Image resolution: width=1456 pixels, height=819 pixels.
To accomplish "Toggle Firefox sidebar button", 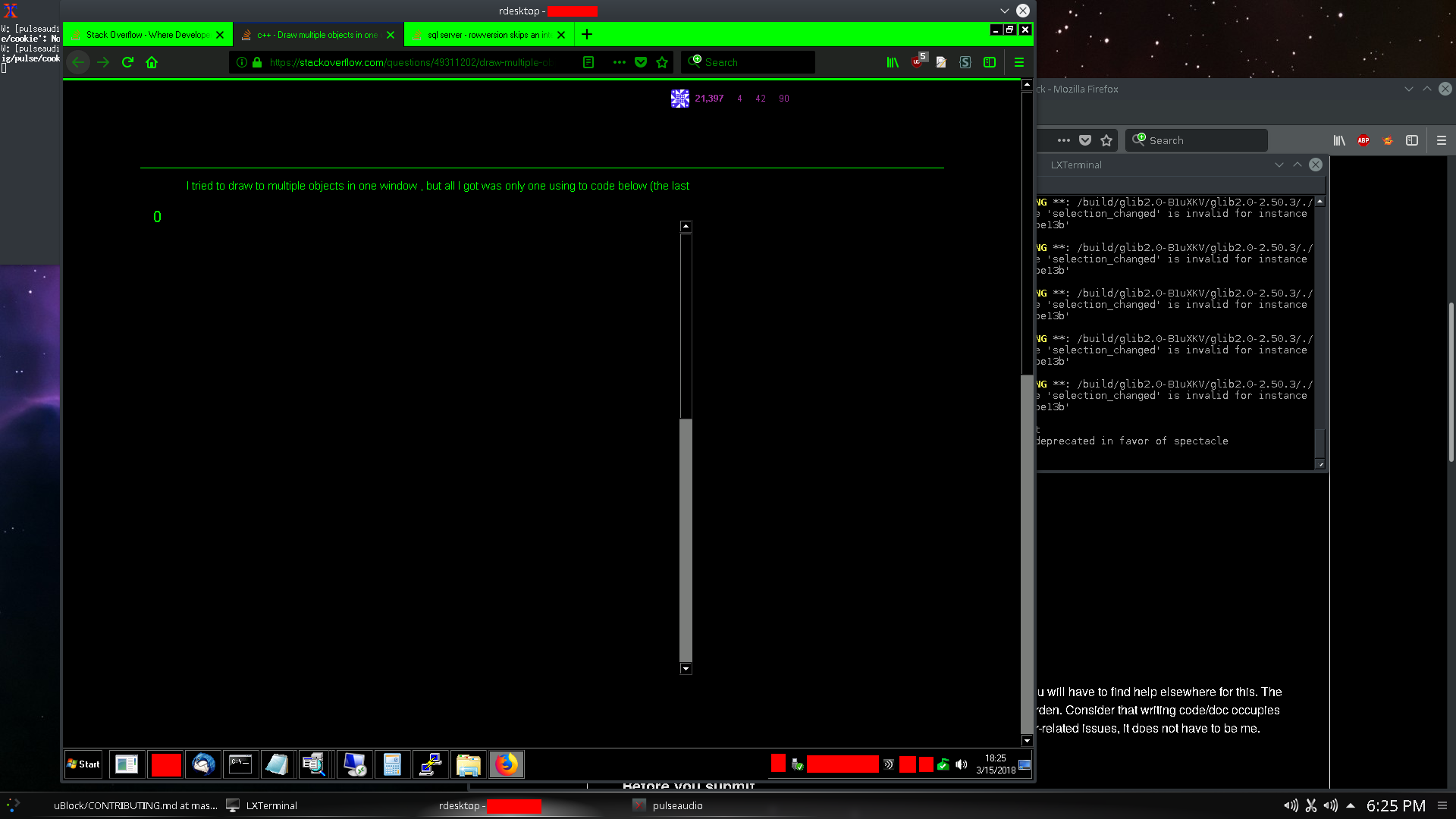I will tap(990, 62).
